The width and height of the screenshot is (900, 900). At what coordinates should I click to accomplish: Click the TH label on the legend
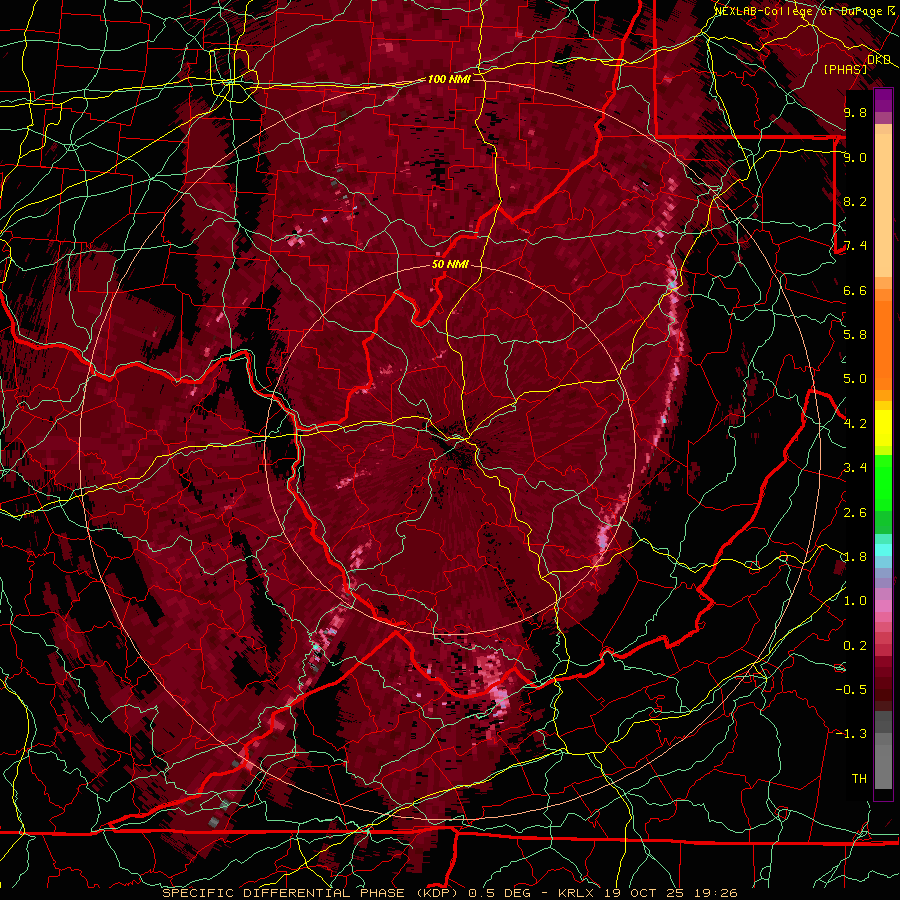click(859, 779)
